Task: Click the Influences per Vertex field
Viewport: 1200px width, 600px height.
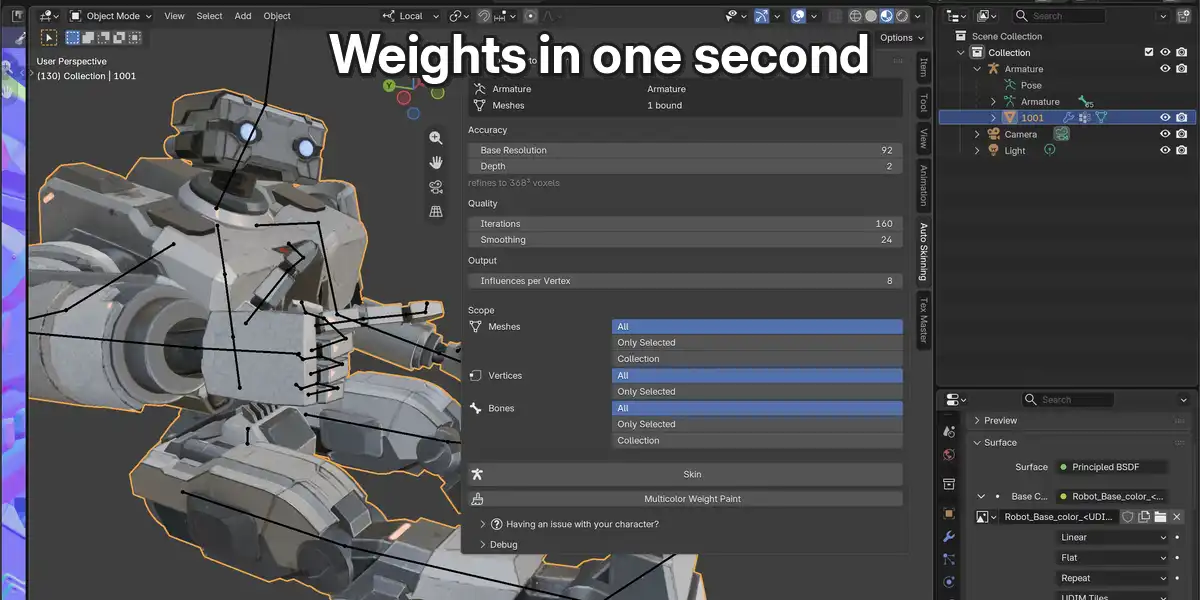Action: tap(685, 281)
